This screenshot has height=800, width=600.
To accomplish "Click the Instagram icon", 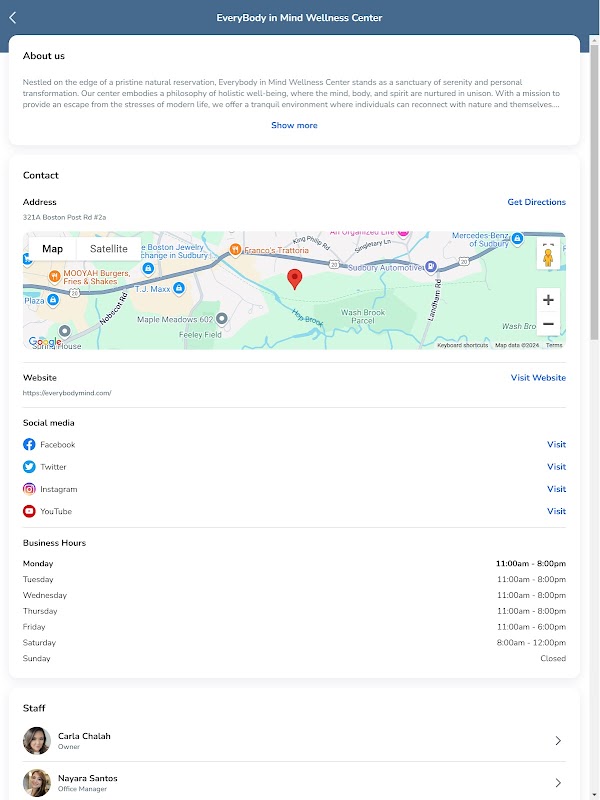I will (29, 489).
